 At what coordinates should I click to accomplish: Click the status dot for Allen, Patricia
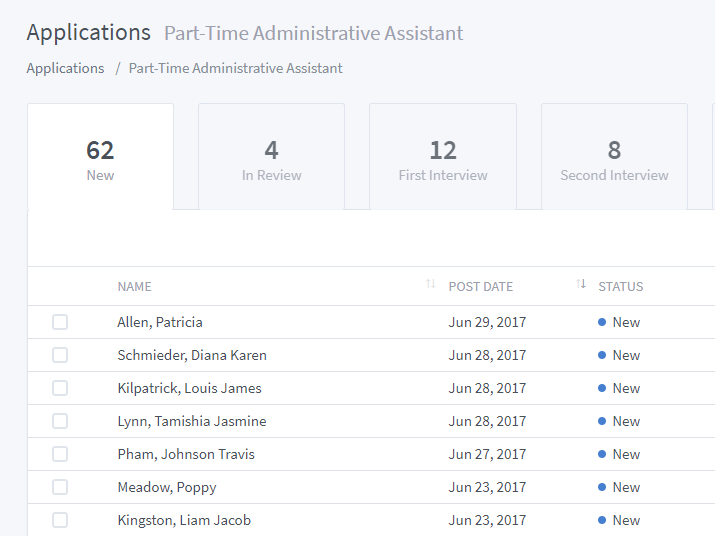(x=602, y=322)
